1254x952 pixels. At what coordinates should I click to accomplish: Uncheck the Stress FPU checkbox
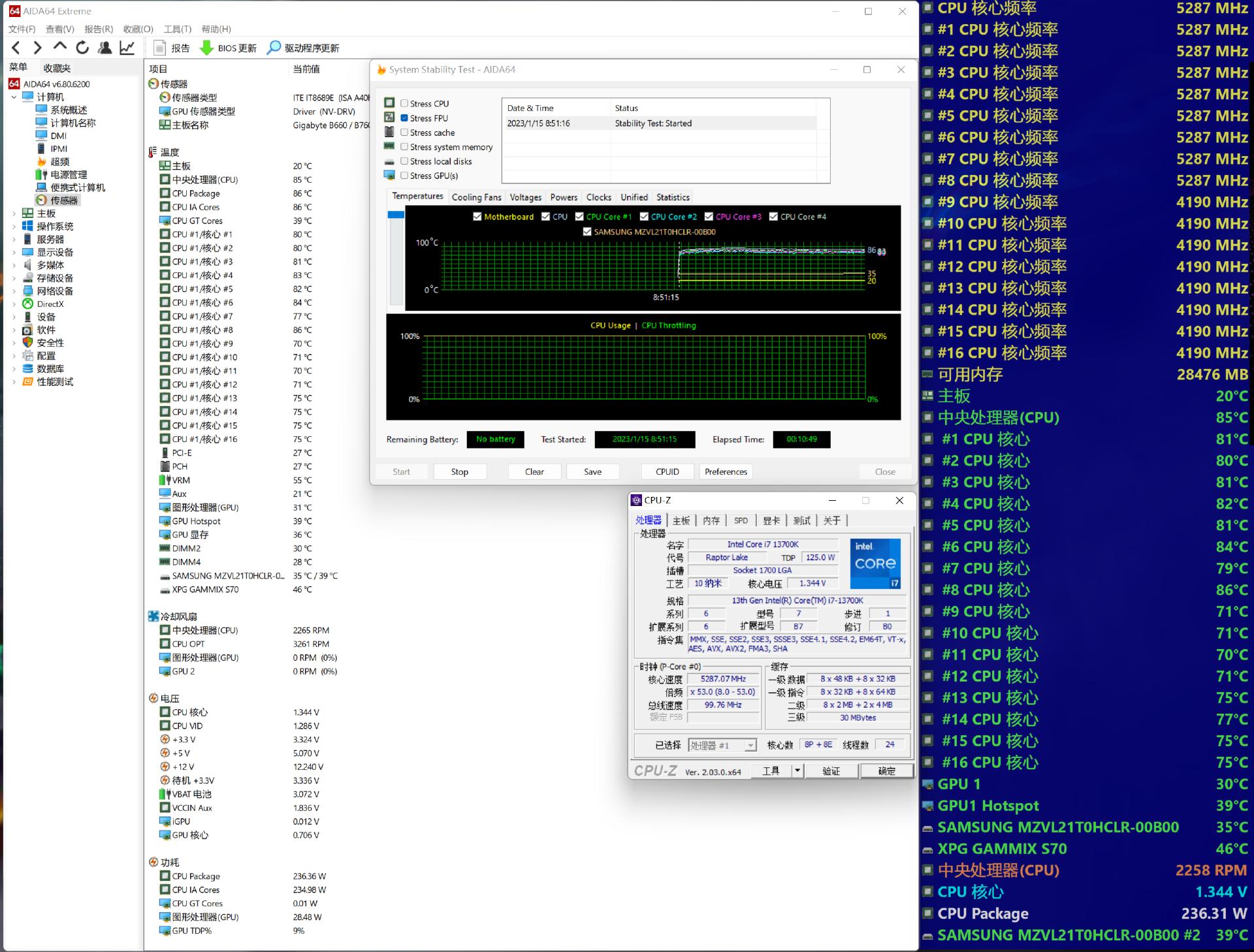click(404, 118)
